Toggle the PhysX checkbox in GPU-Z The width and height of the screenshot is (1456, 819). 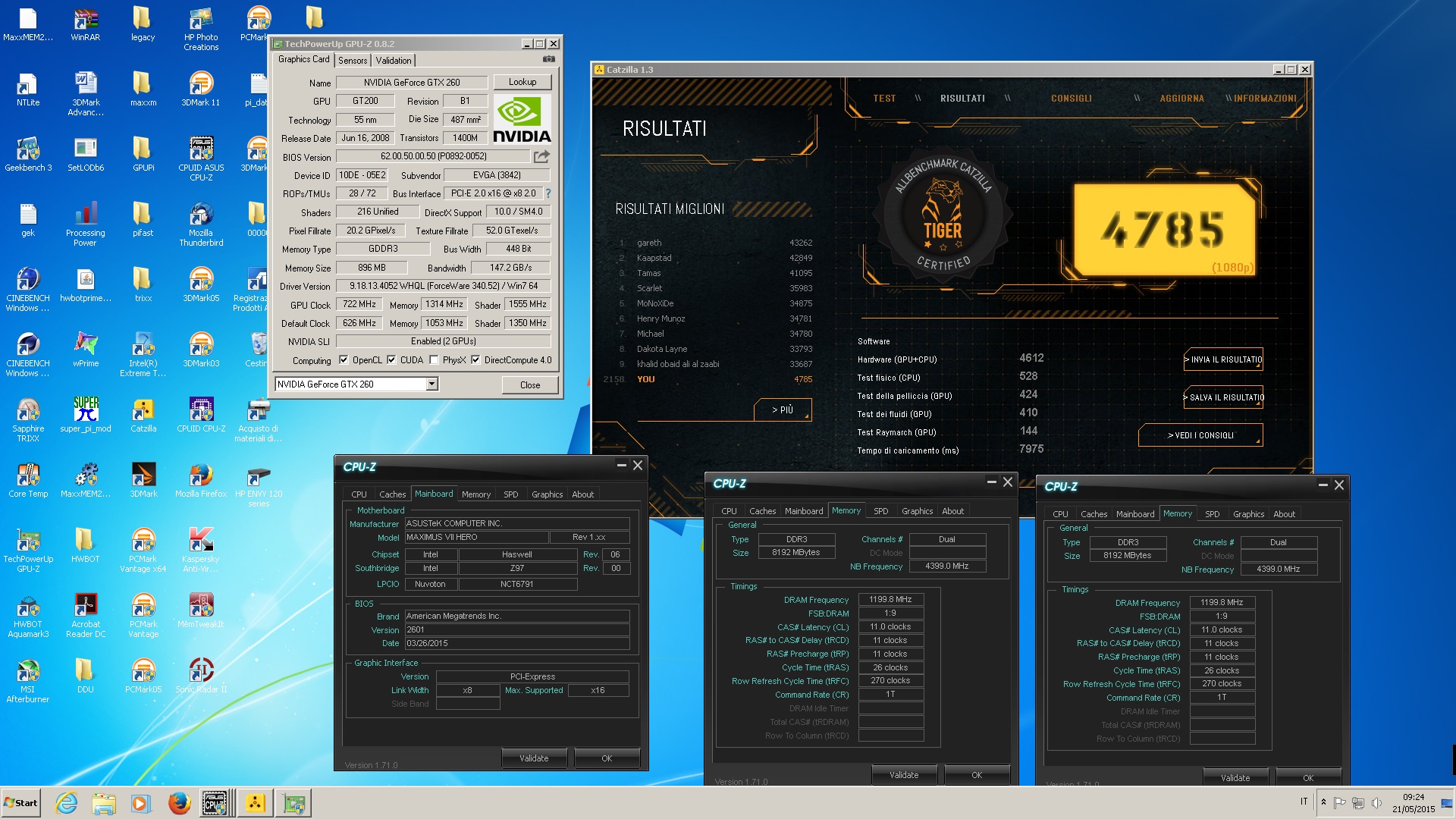(434, 360)
